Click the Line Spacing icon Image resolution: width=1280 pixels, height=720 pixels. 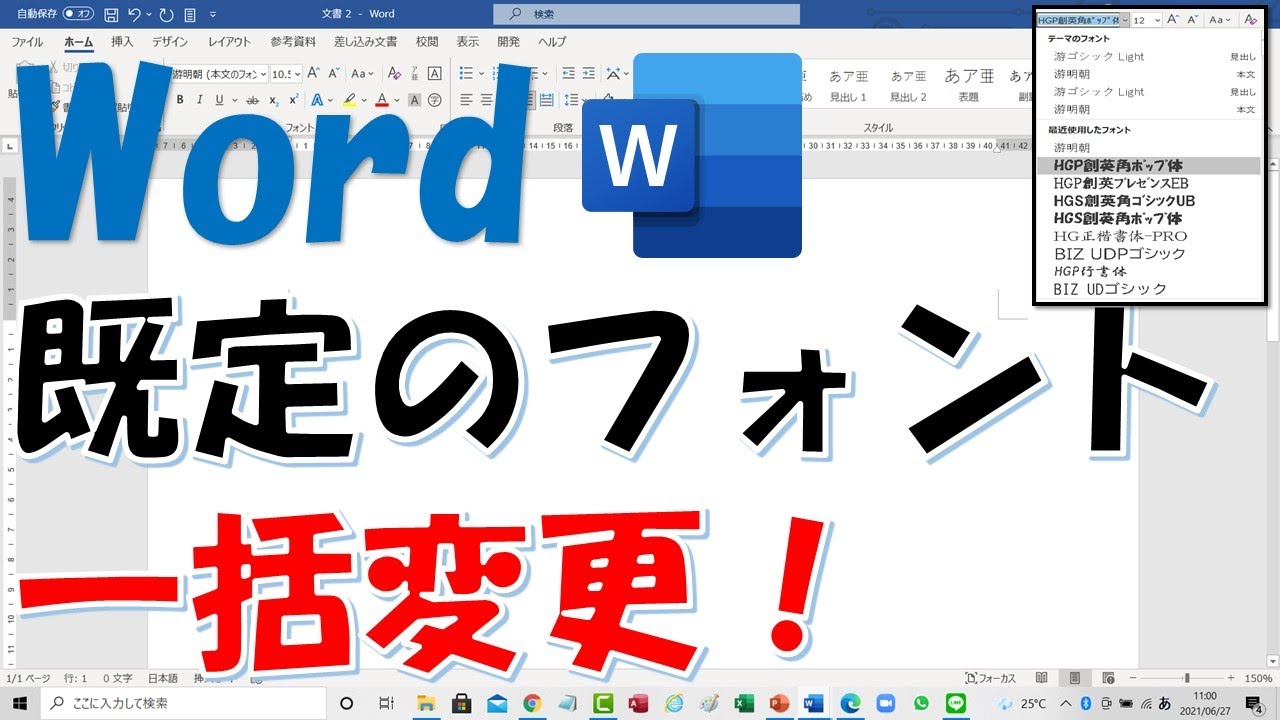571,100
